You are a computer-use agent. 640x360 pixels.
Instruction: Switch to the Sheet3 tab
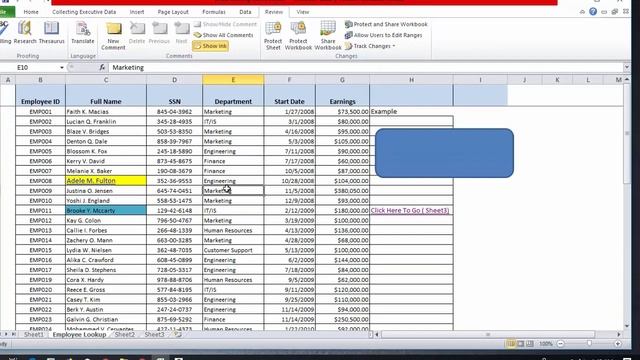pyautogui.click(x=154, y=335)
